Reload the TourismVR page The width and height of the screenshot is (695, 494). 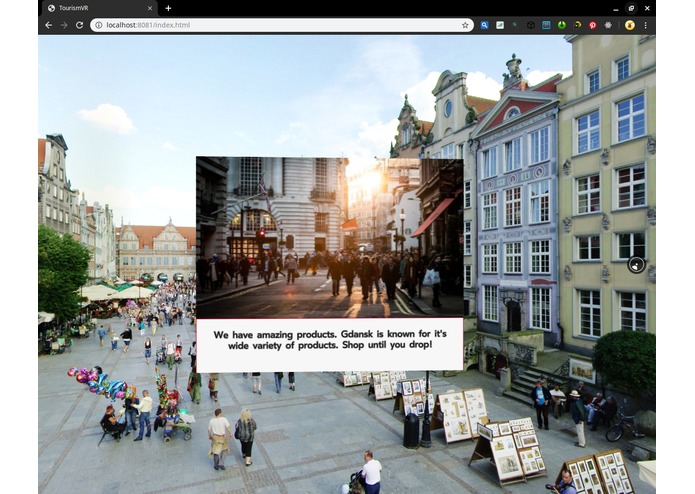coord(79,25)
